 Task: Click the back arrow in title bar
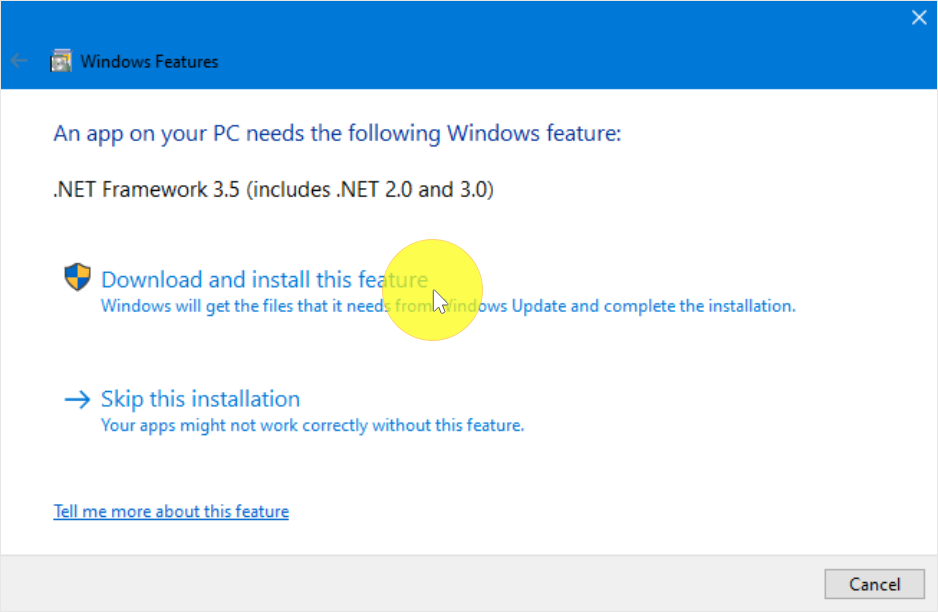(x=19, y=60)
